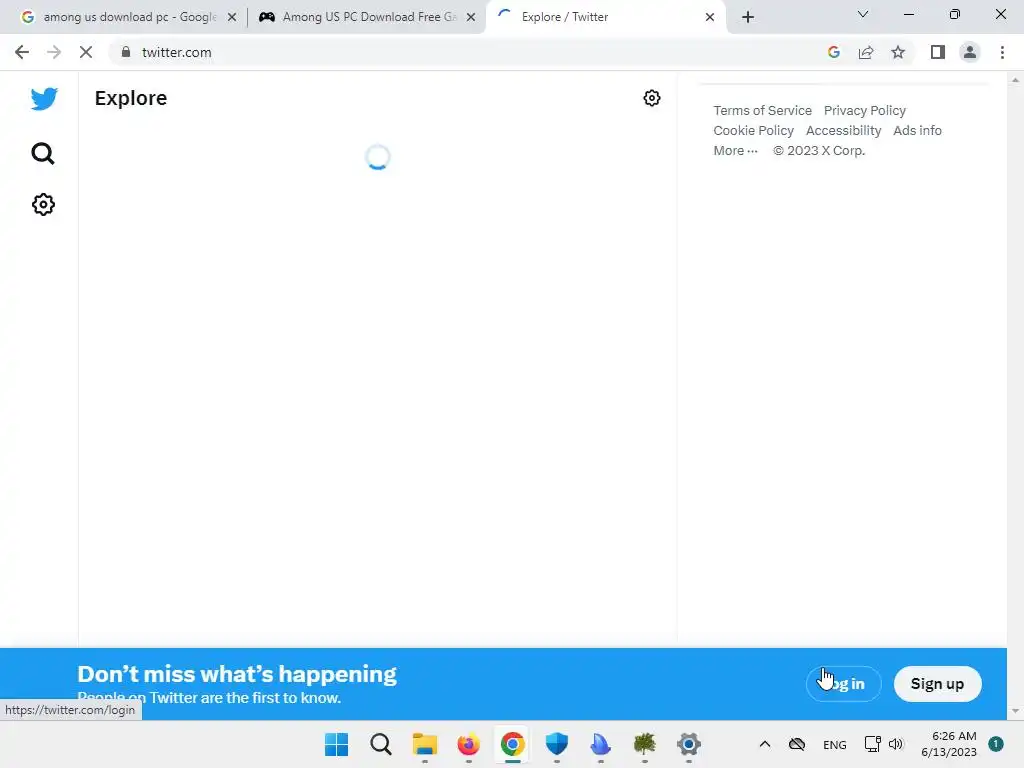This screenshot has height=768, width=1024.
Task: Click the Sign up button
Action: tap(937, 684)
